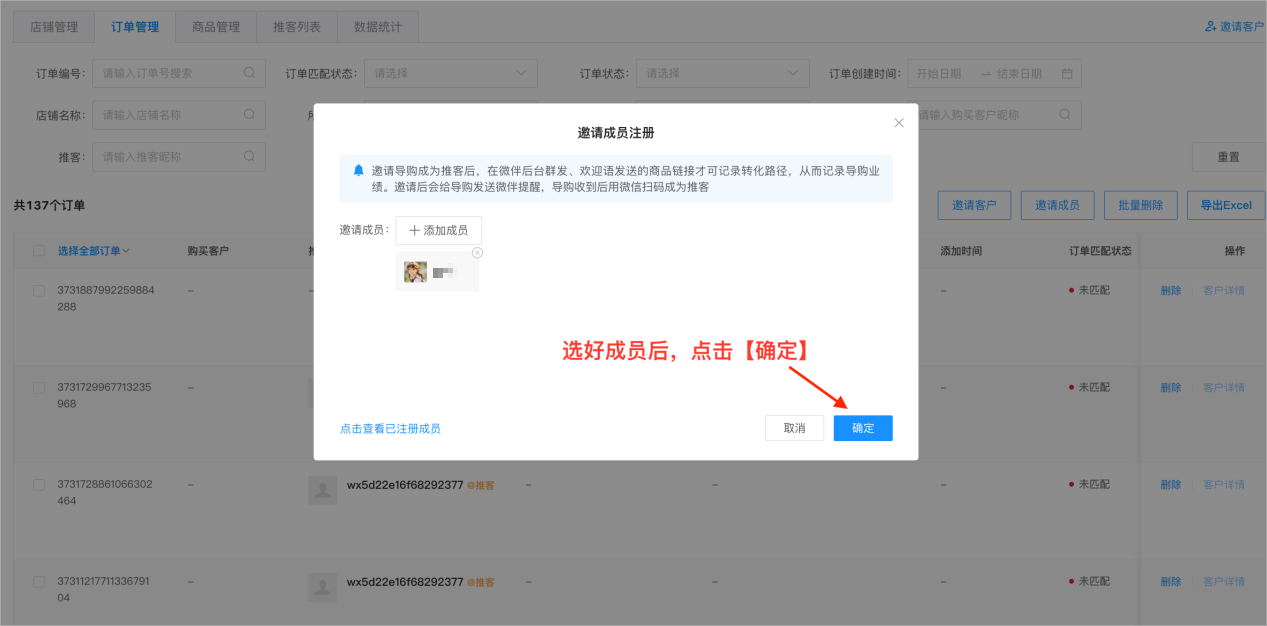Check the checkbox for order 3731728861066302464
This screenshot has height=626, width=1267.
[x=38, y=484]
